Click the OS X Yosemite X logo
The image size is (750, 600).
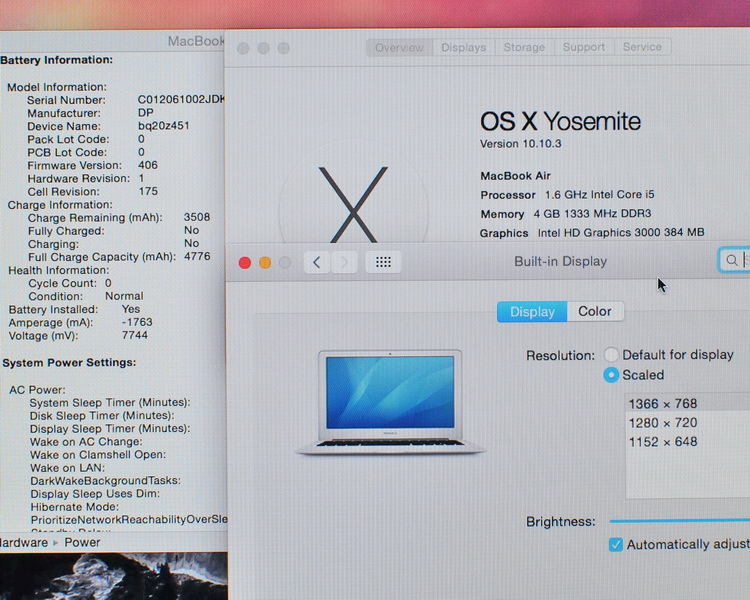point(353,205)
